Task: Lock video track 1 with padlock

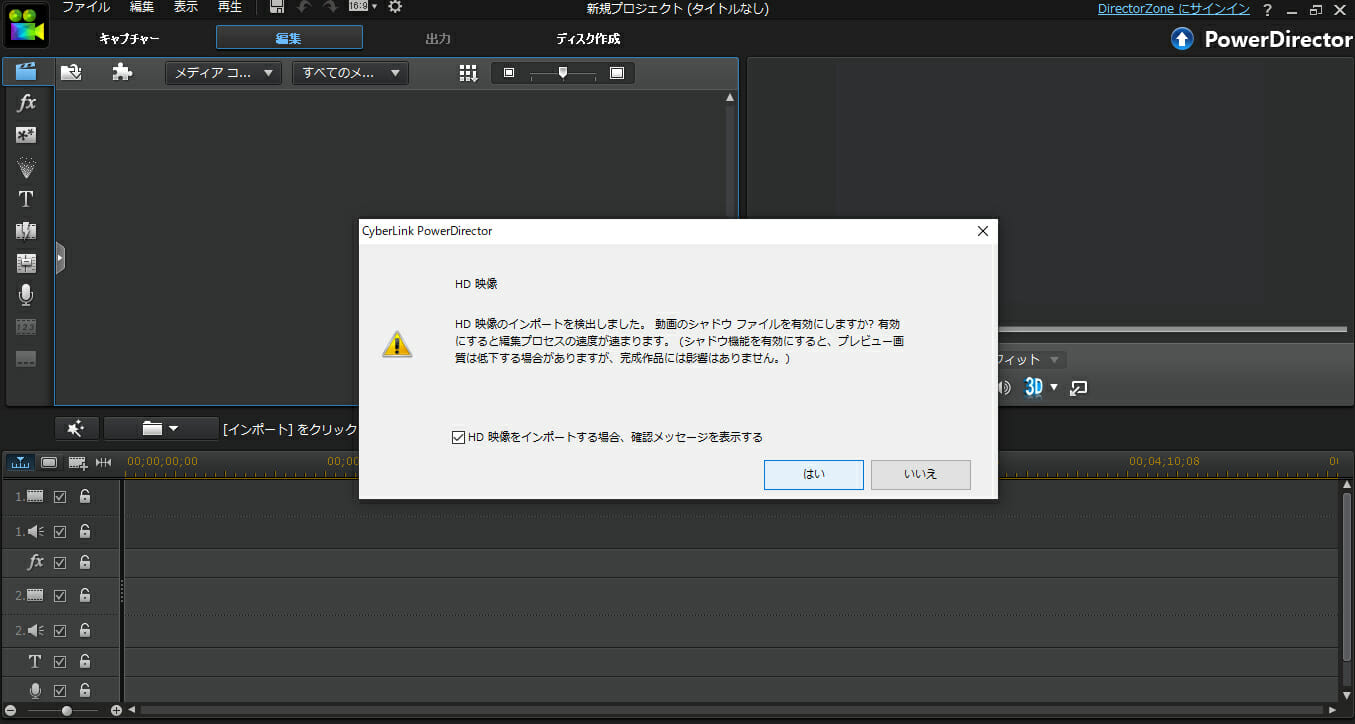Action: (x=85, y=496)
